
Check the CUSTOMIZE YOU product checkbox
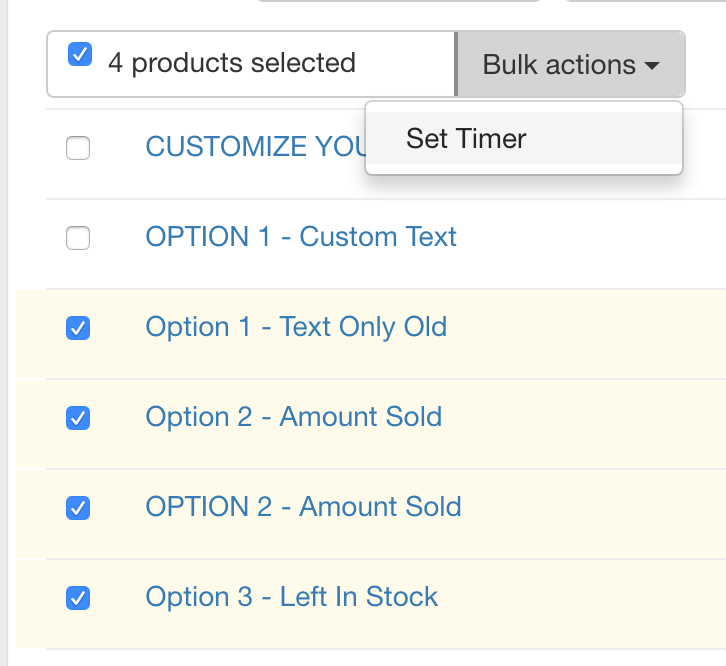tap(78, 148)
